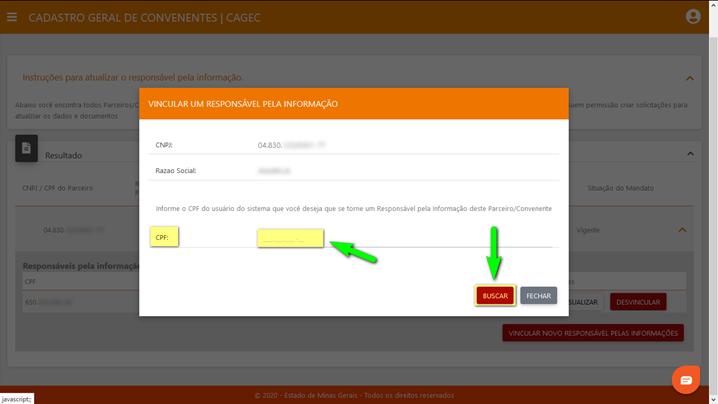
Task: Collapse the Vigente row chevron
Action: [682, 230]
